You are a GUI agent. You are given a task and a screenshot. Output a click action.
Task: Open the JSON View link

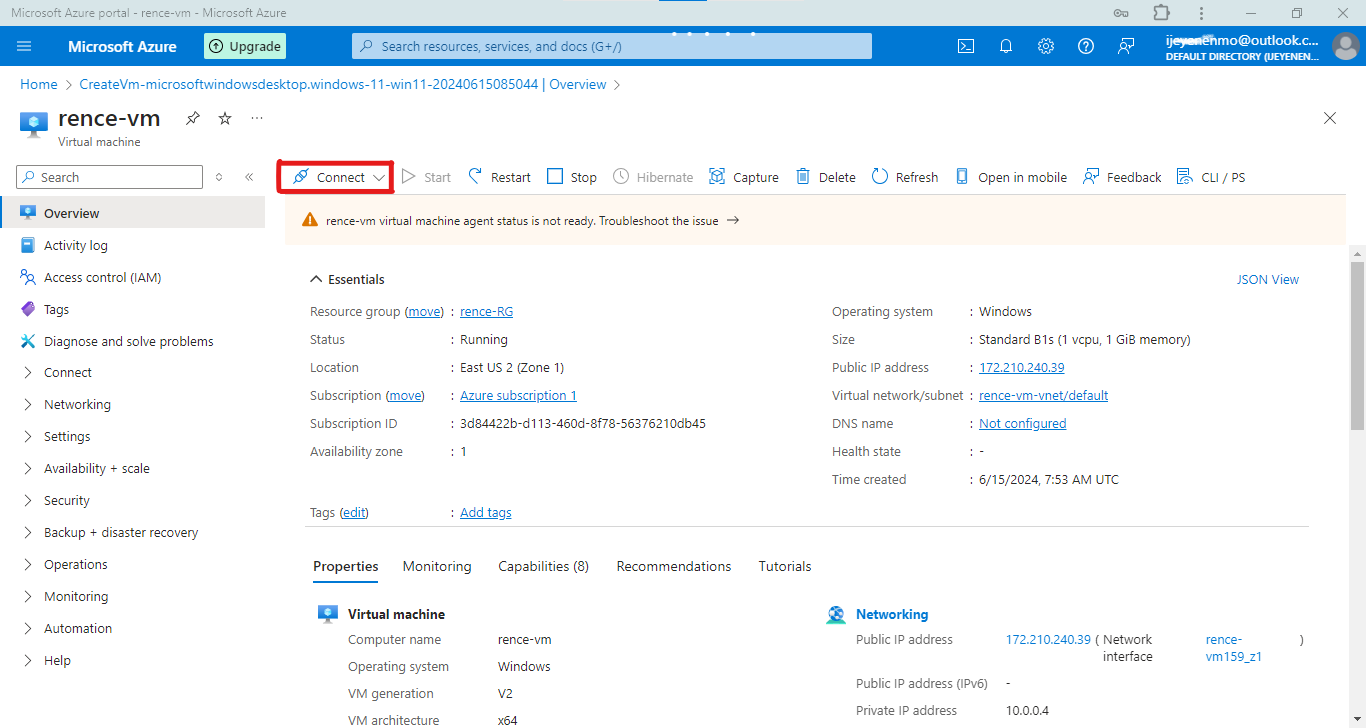1268,280
